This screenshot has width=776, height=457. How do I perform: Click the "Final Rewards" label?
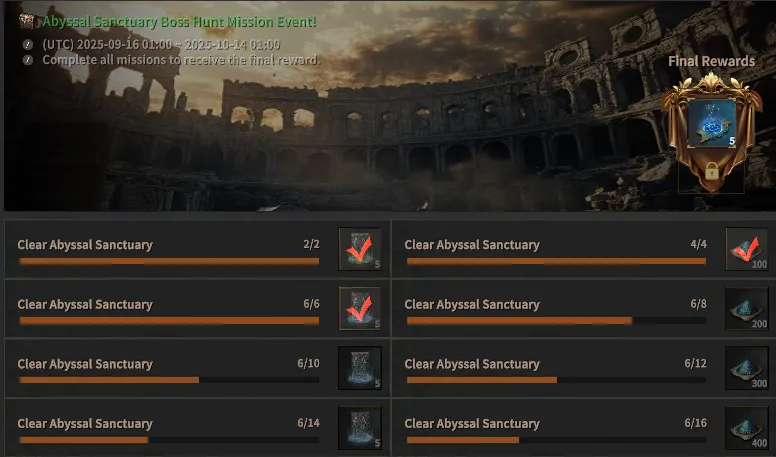[710, 61]
